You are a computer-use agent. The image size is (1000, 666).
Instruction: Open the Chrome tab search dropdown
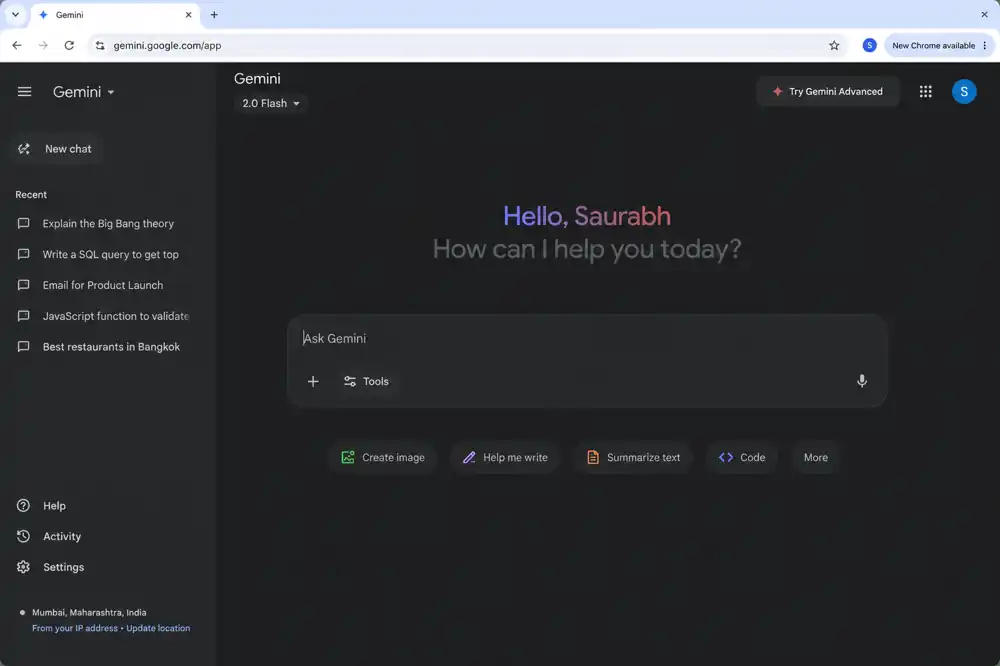pos(15,15)
